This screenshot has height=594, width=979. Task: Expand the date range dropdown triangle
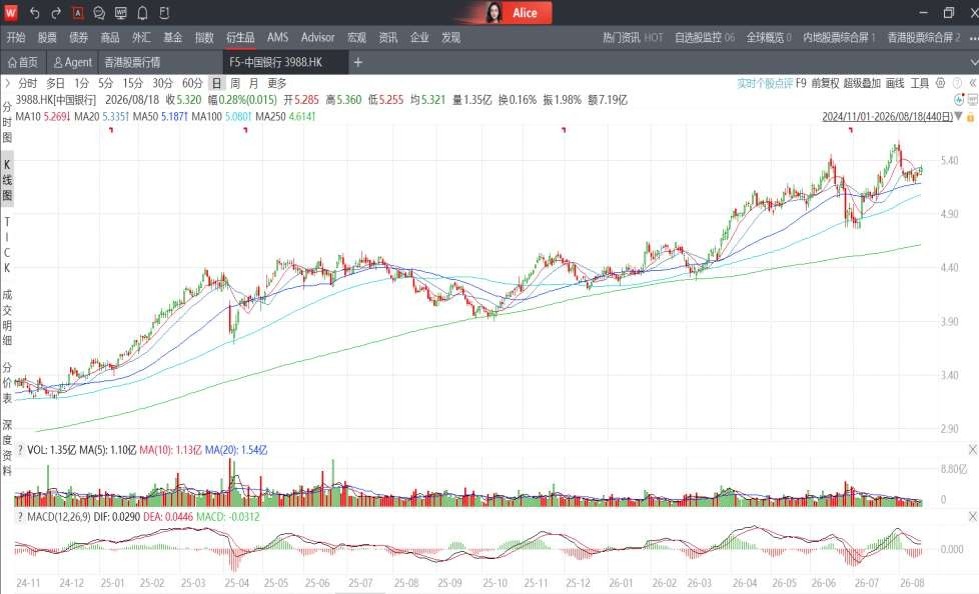tap(958, 117)
